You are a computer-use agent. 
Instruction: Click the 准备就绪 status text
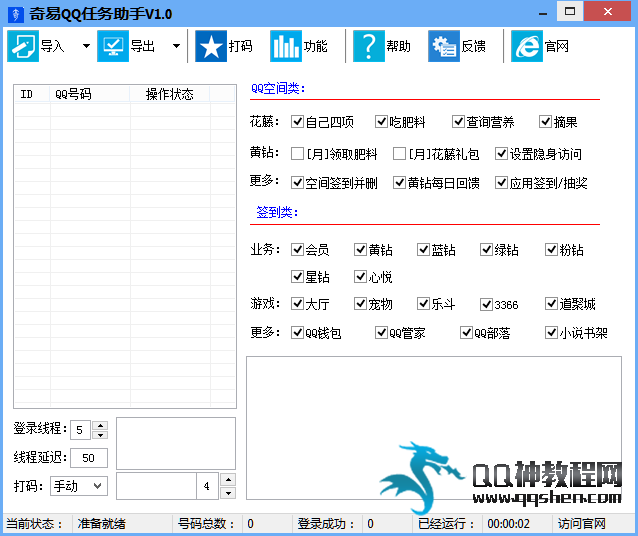(x=102, y=523)
